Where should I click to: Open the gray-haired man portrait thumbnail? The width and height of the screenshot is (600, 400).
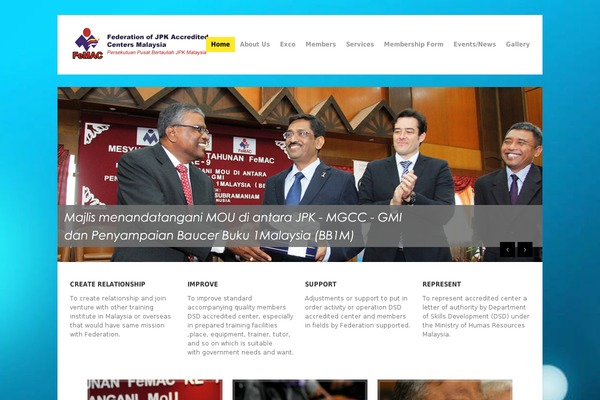tap(445, 390)
